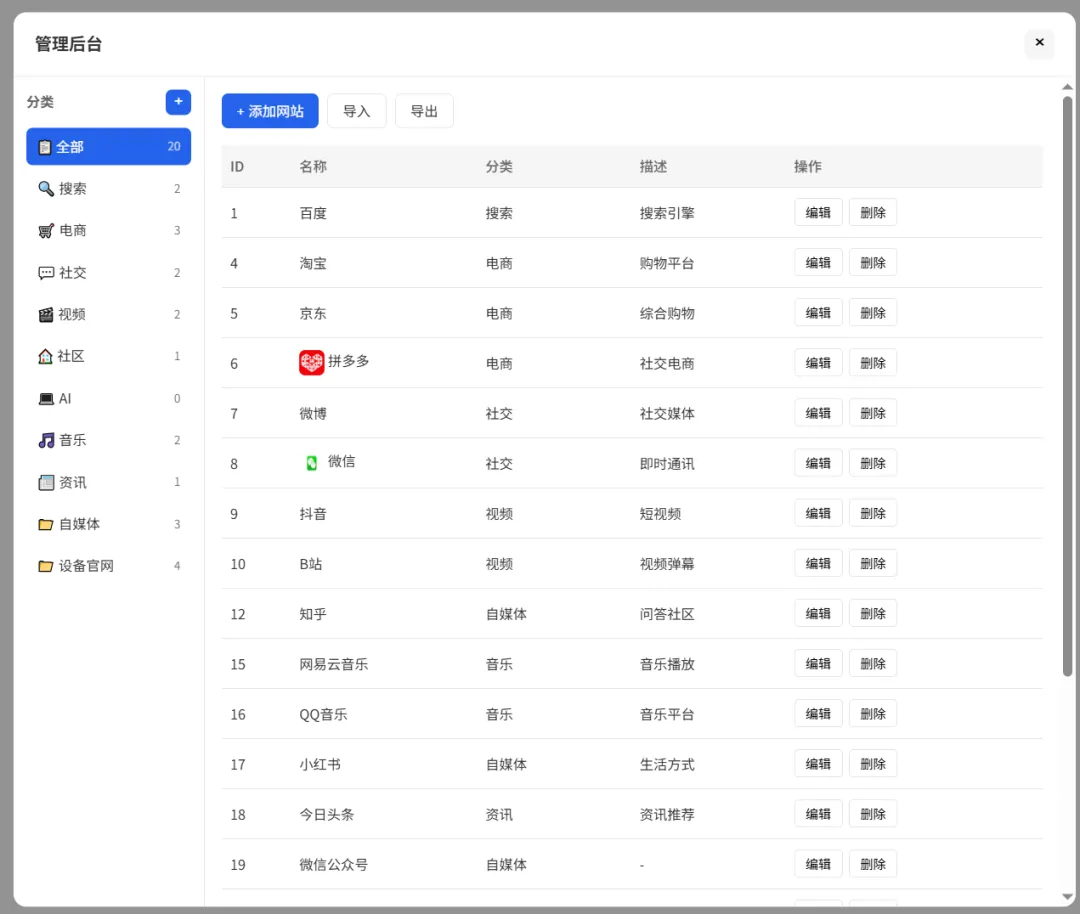Click the 视频弹幕 description cell
This screenshot has height=914, width=1080.
tap(667, 564)
